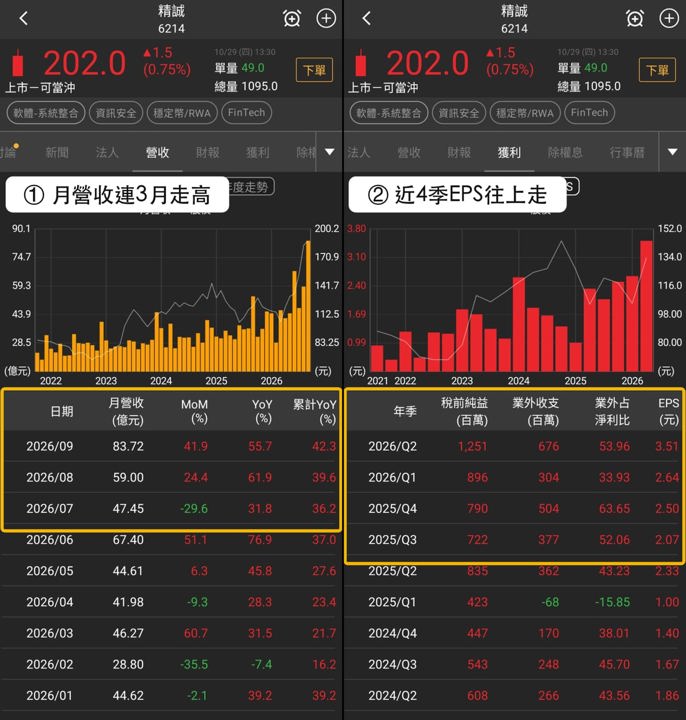Open 穩定幣/RWA tag in right panel
The image size is (686, 720).
point(525,113)
